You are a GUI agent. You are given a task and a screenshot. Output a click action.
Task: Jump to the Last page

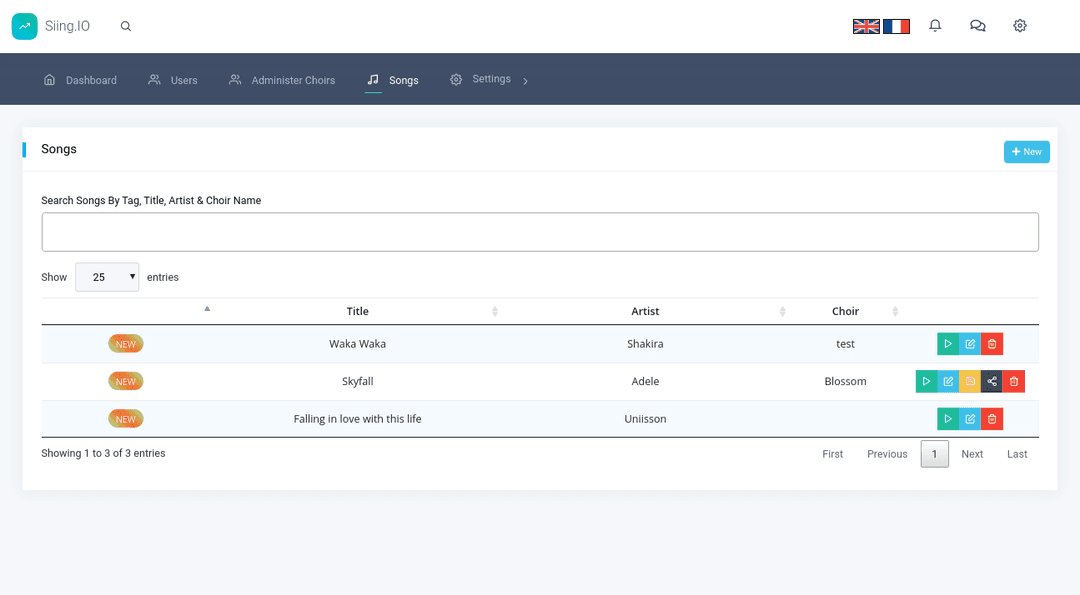[1017, 454]
